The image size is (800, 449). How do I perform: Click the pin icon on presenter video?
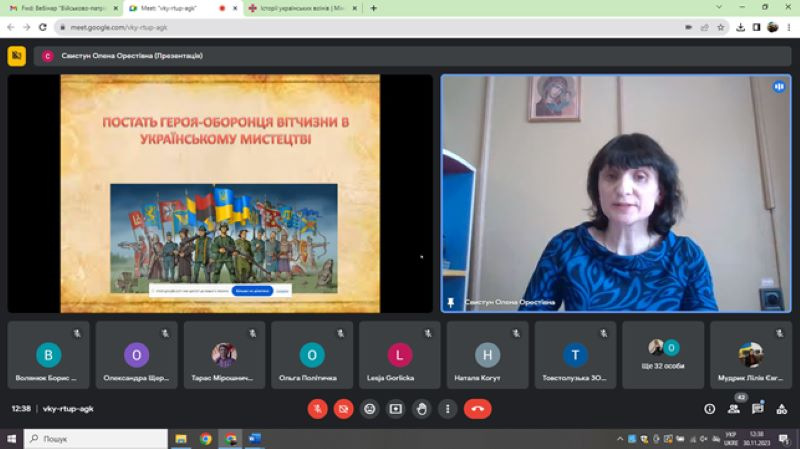click(x=451, y=302)
